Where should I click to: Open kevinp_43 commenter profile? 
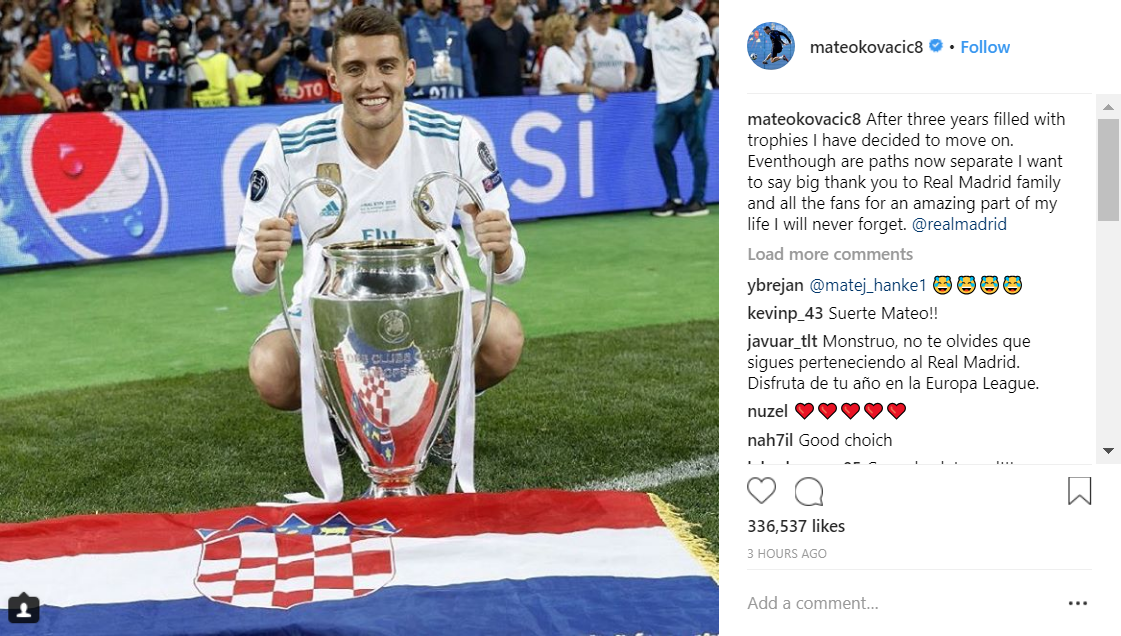point(785,313)
